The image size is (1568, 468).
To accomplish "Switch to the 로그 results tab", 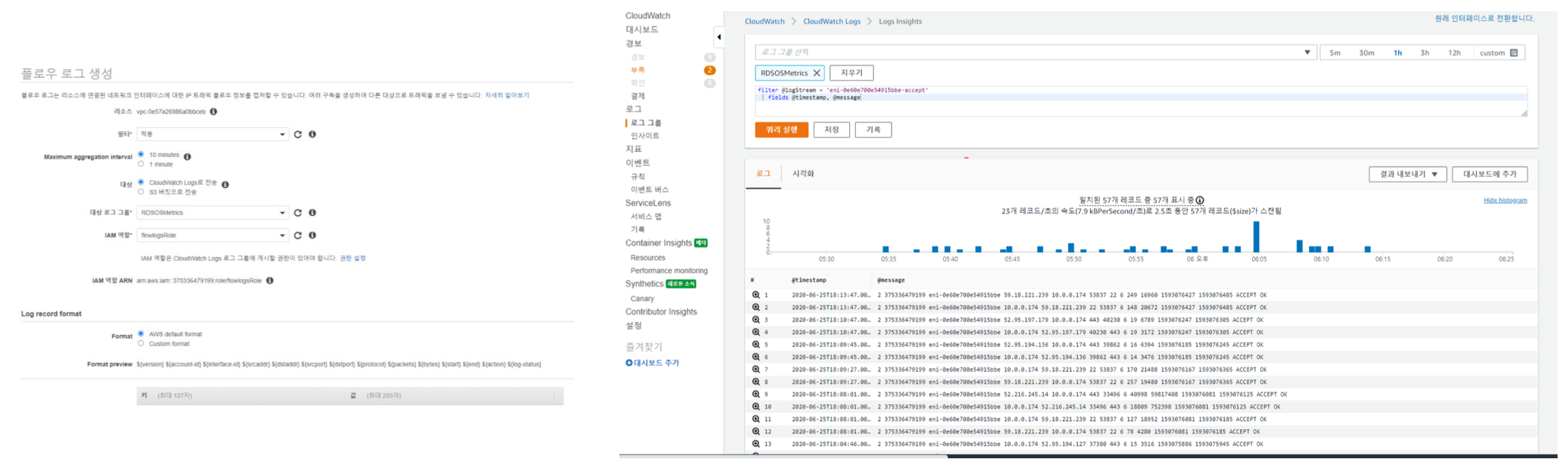I will 763,174.
